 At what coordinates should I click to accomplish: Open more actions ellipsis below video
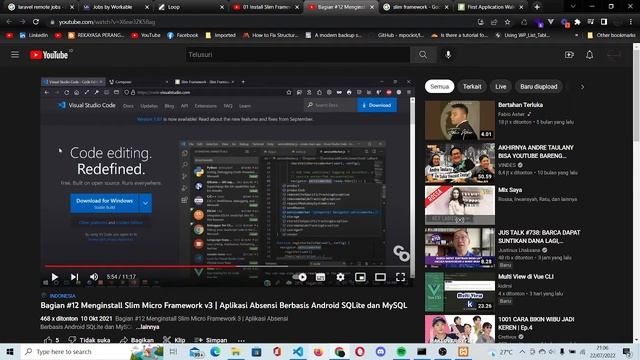click(x=241, y=340)
